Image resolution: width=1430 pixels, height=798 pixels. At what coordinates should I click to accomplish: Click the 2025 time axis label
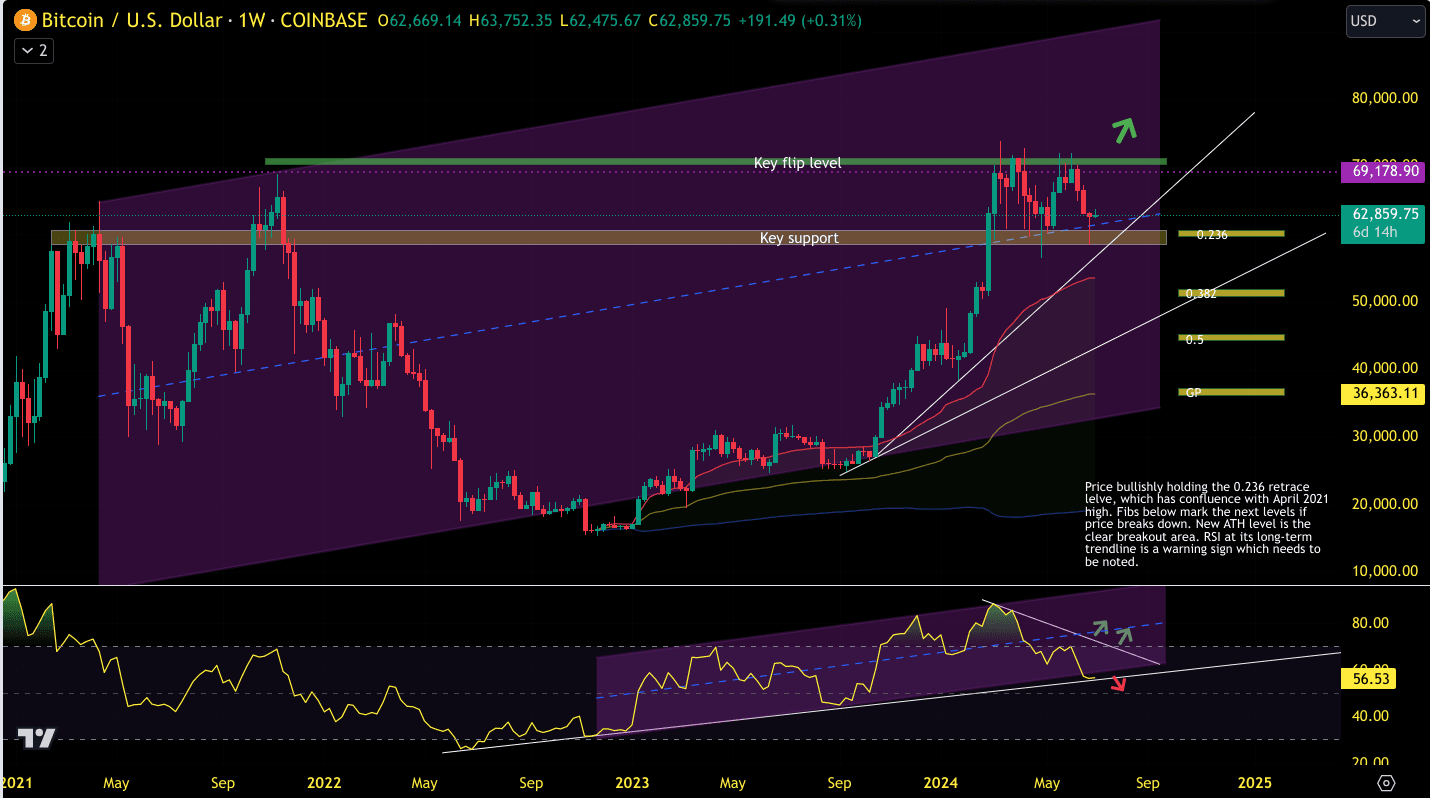tap(1255, 783)
